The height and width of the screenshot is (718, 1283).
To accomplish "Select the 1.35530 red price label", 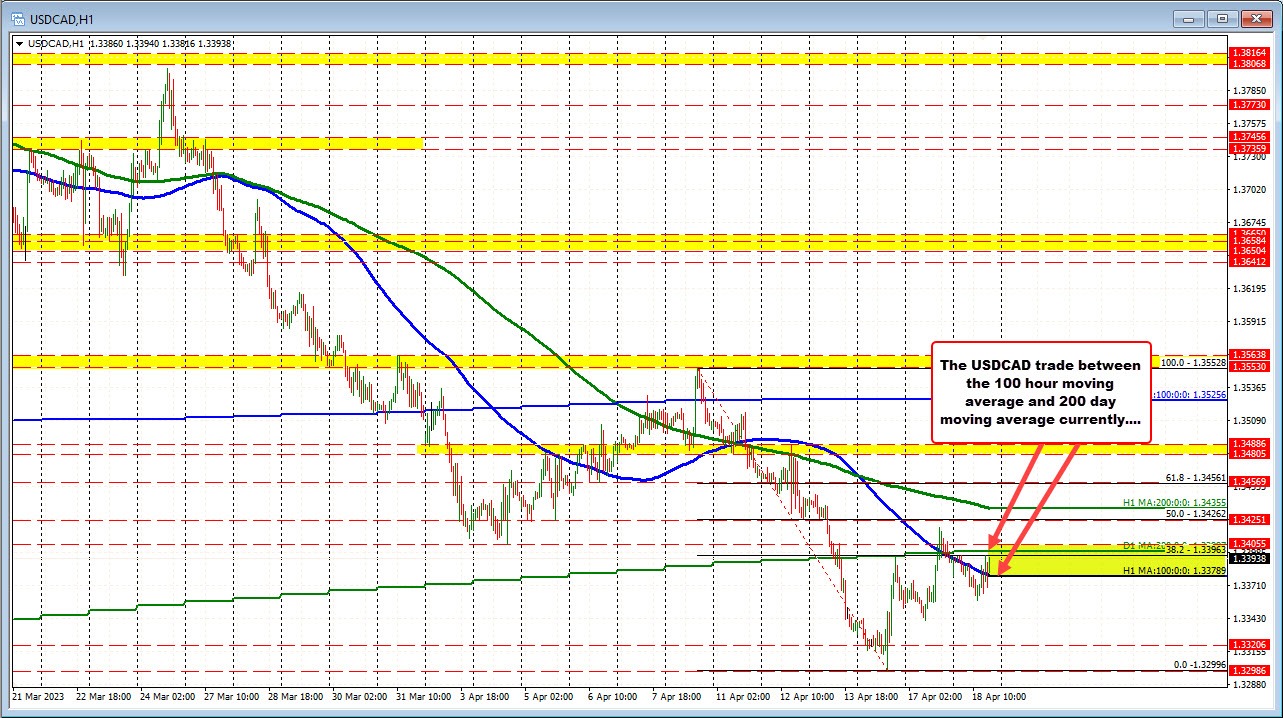I will (x=1249, y=367).
